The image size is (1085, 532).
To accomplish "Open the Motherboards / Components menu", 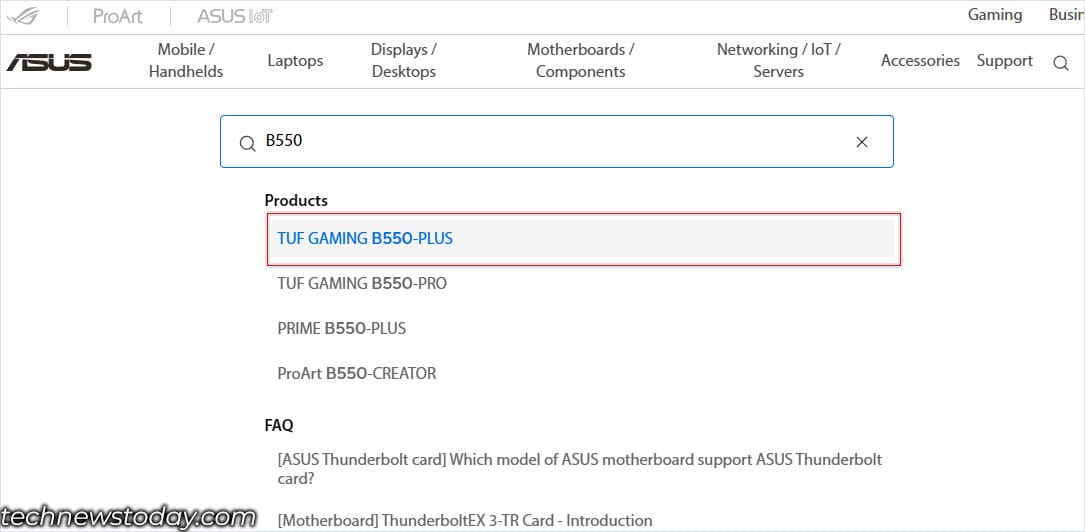I will point(581,60).
